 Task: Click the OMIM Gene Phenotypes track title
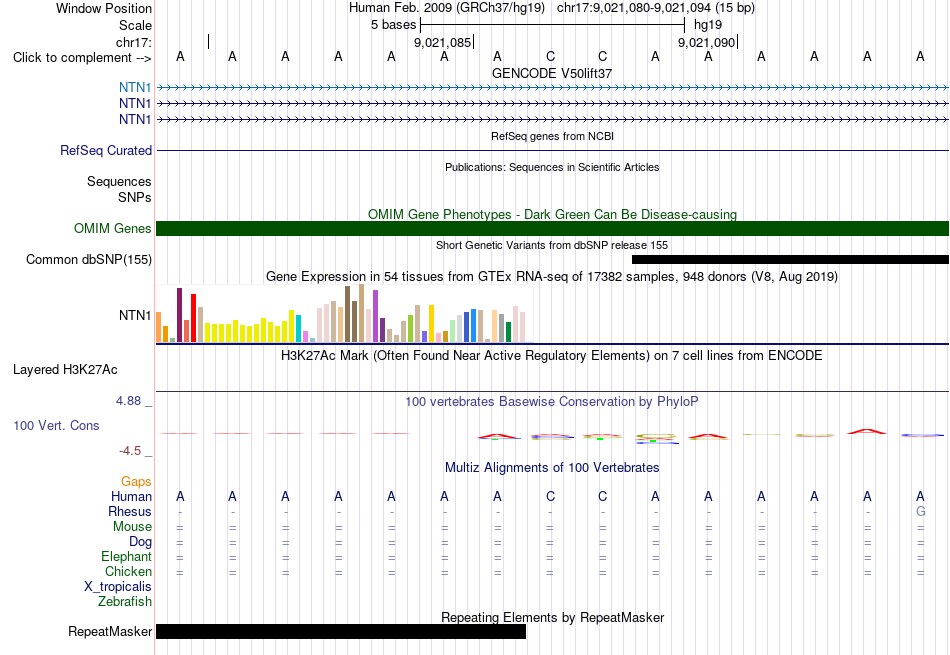coord(552,214)
